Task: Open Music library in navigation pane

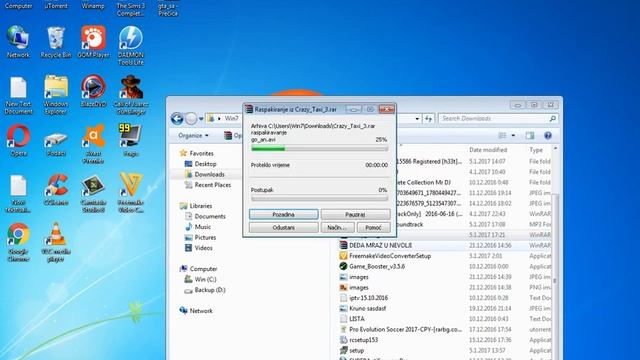Action: [202, 227]
